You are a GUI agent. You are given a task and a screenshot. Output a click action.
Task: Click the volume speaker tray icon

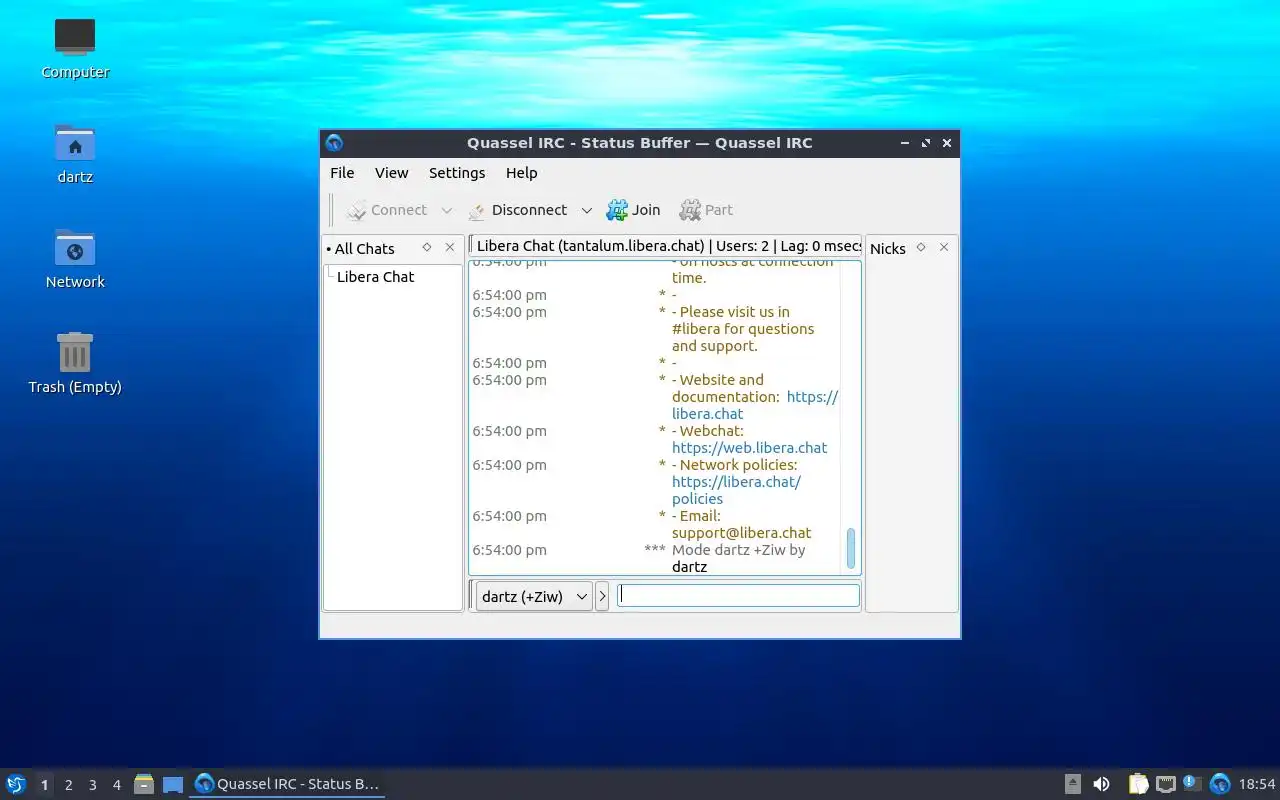click(1101, 784)
